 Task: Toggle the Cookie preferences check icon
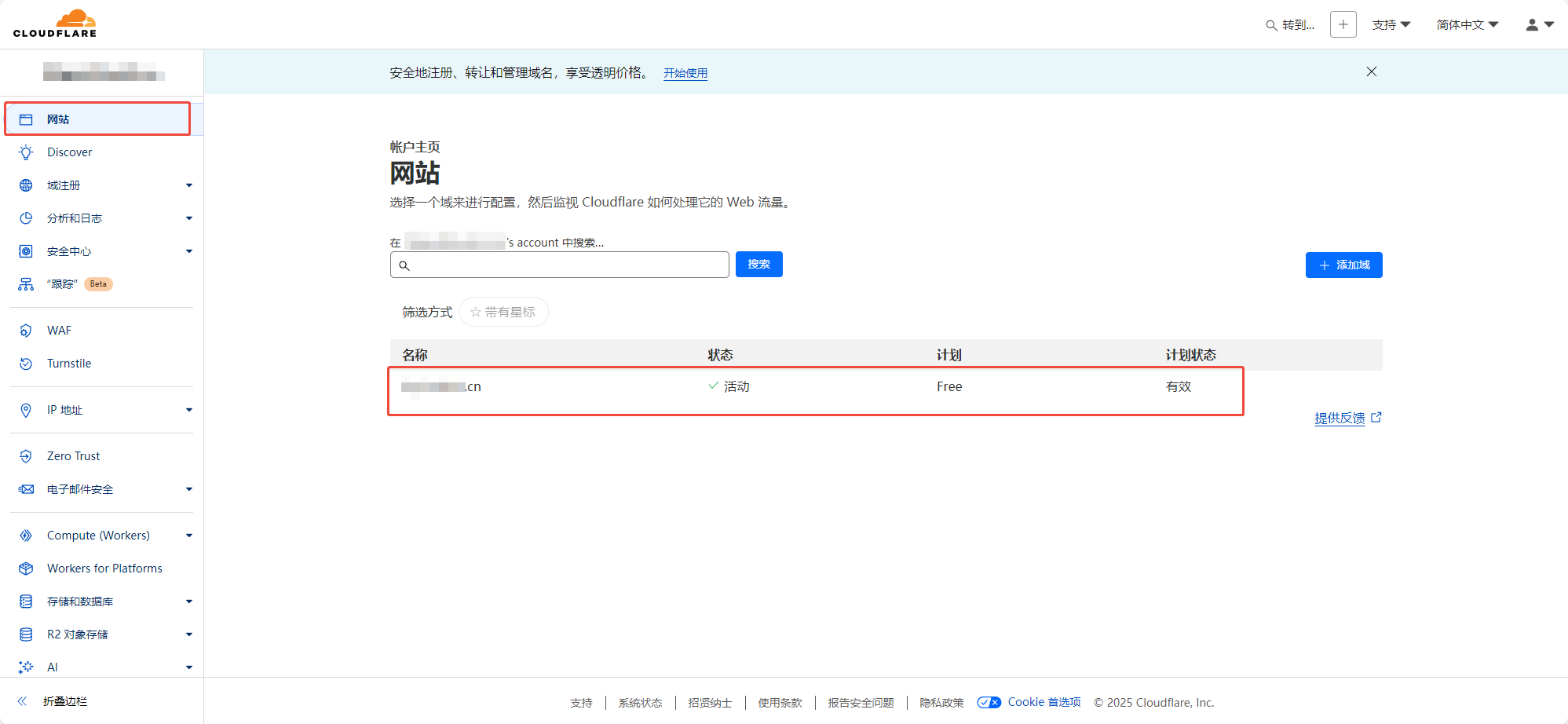pyautogui.click(x=989, y=702)
